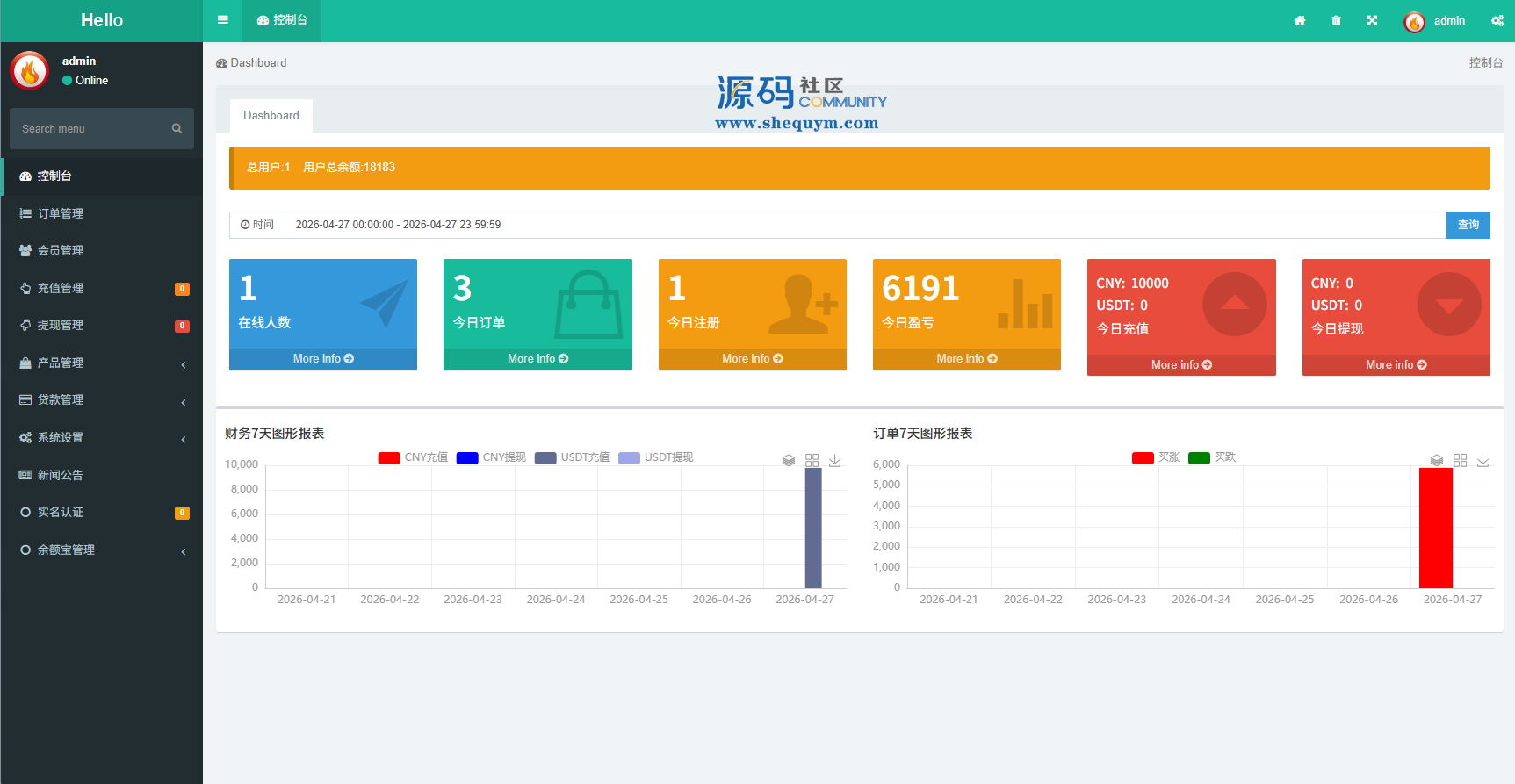
Task: Switch order chart to data view icon
Action: (x=1461, y=460)
